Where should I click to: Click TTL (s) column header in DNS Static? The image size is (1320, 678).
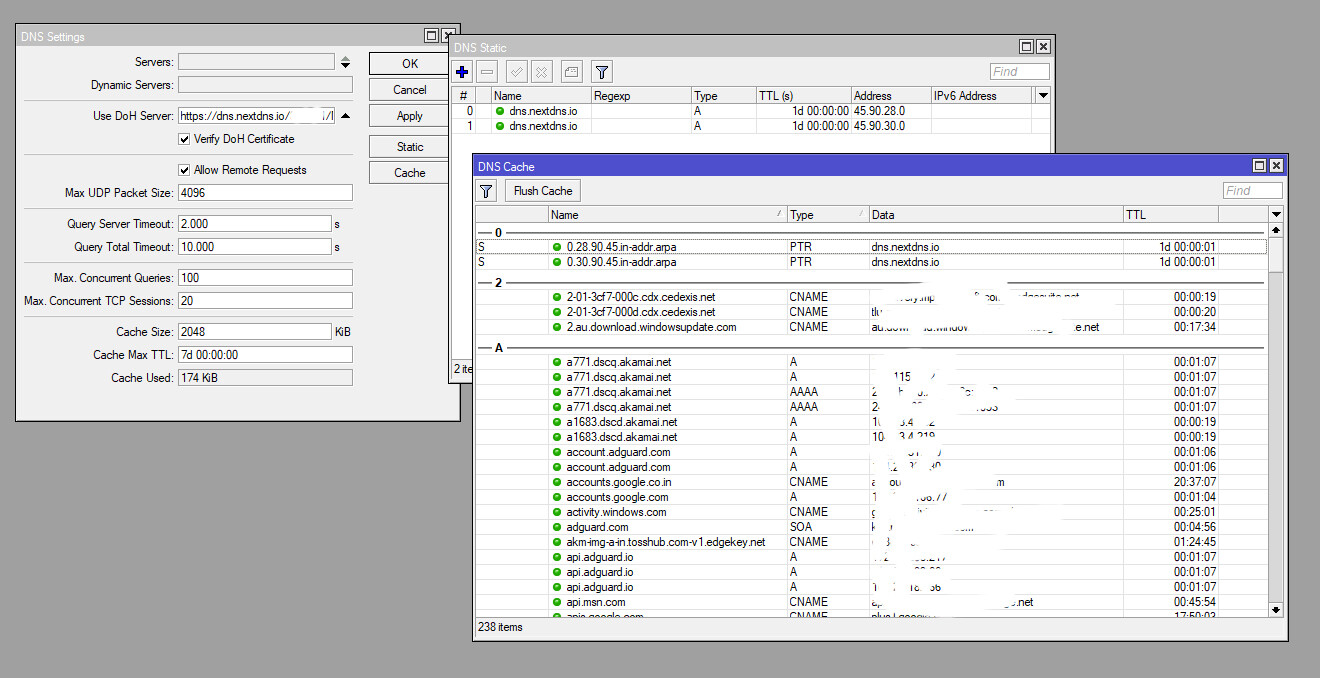[x=803, y=96]
